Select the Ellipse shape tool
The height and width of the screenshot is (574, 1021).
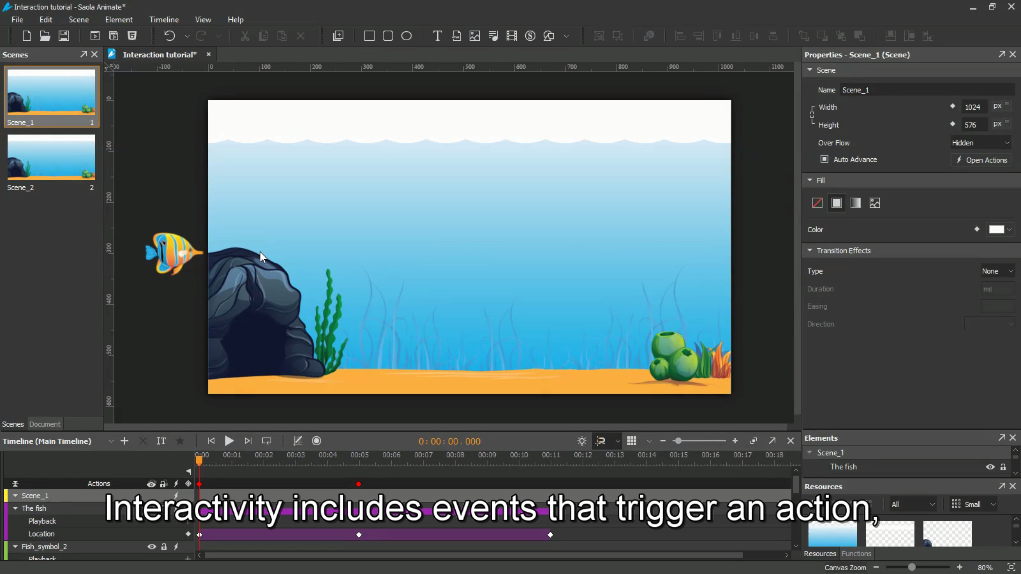coord(406,36)
